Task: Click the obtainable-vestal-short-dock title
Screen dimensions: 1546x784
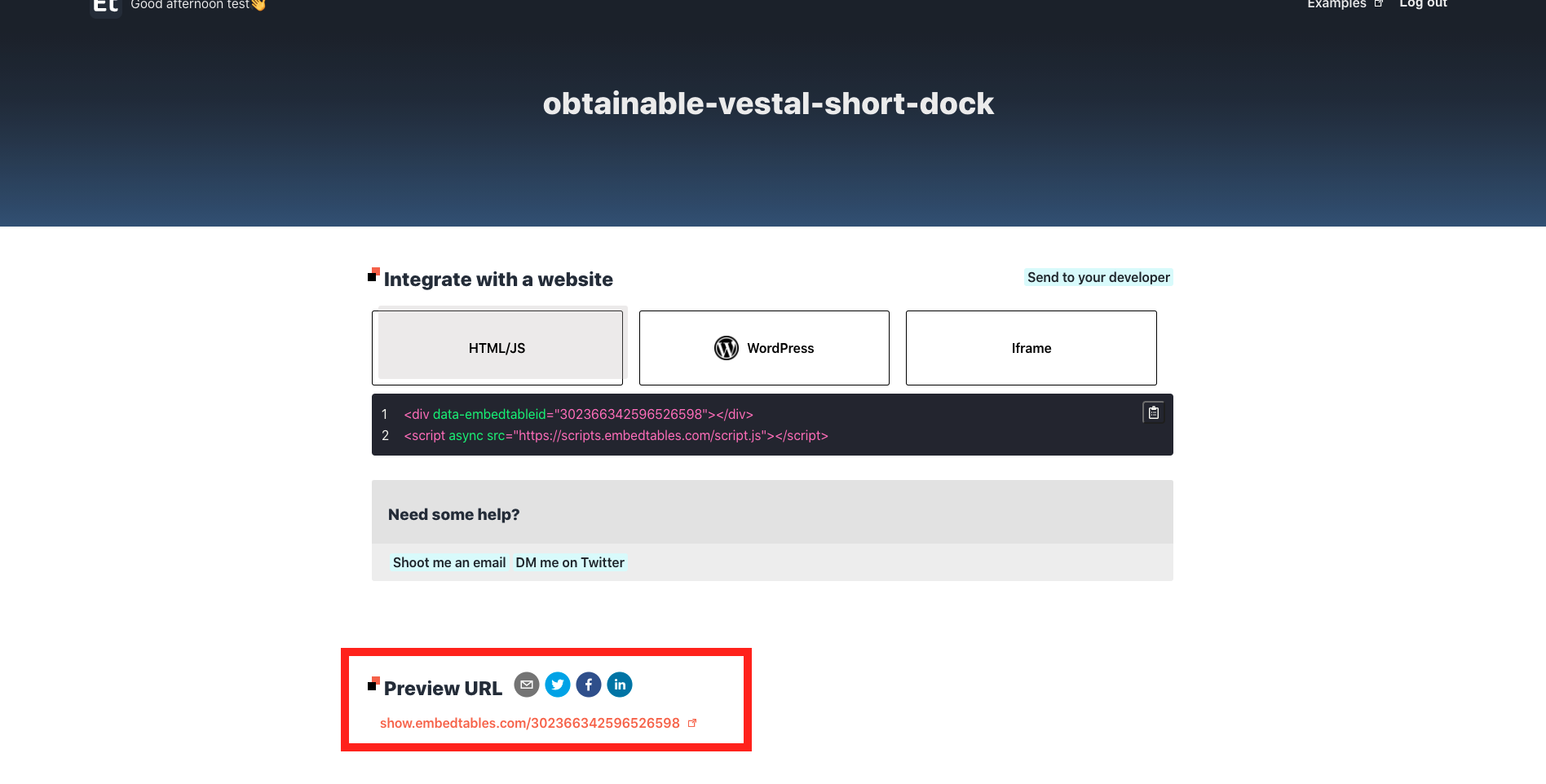Action: click(x=769, y=103)
